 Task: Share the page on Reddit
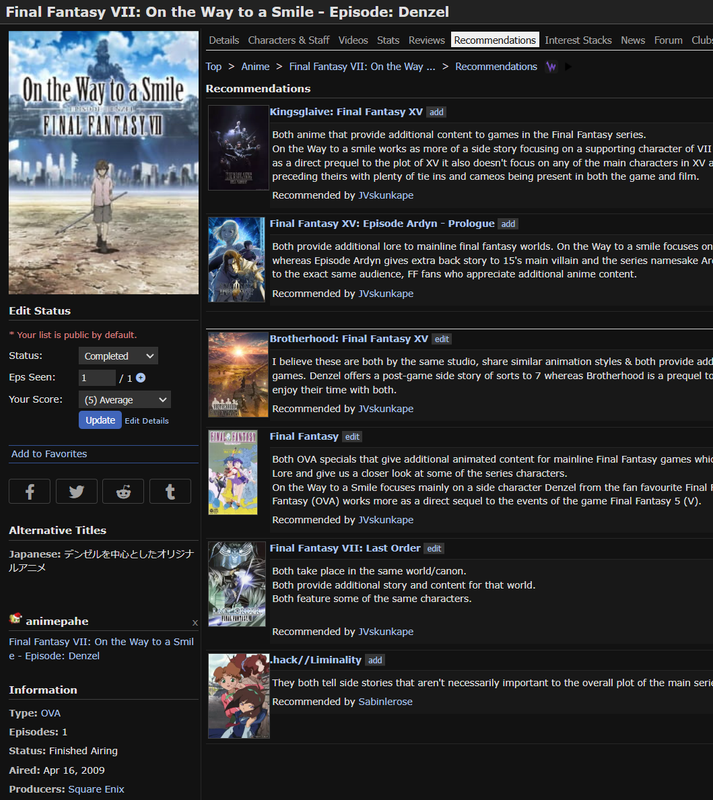click(123, 491)
